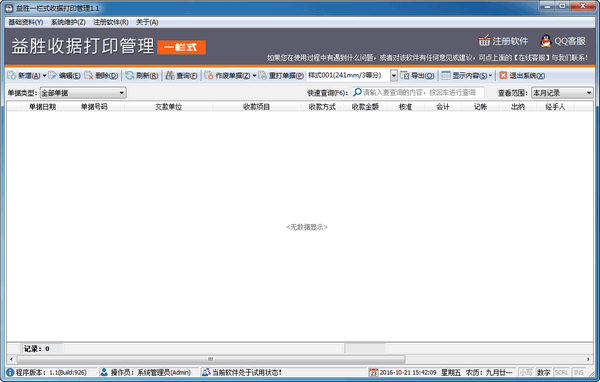Viewport: 600px width, 382px height.
Task: Click 作废单据(Z) toolbar button
Action: (227, 75)
